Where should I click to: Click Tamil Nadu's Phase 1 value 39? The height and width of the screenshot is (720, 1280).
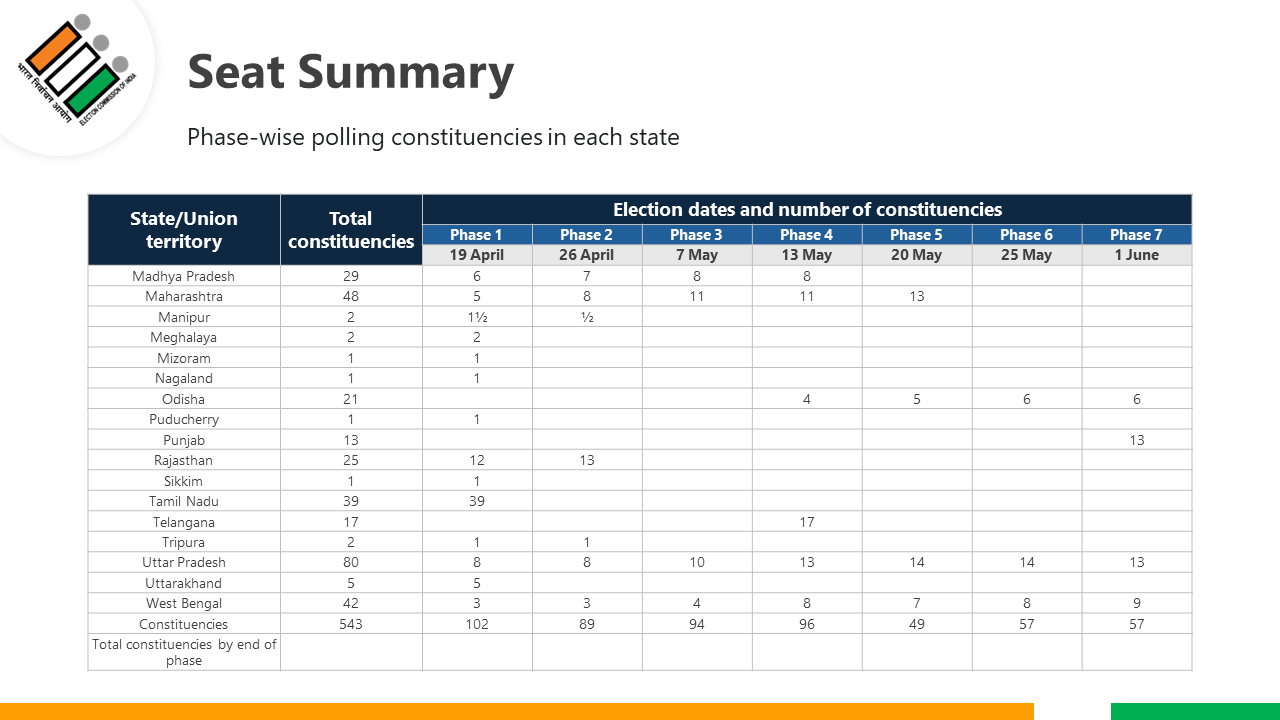tap(477, 501)
